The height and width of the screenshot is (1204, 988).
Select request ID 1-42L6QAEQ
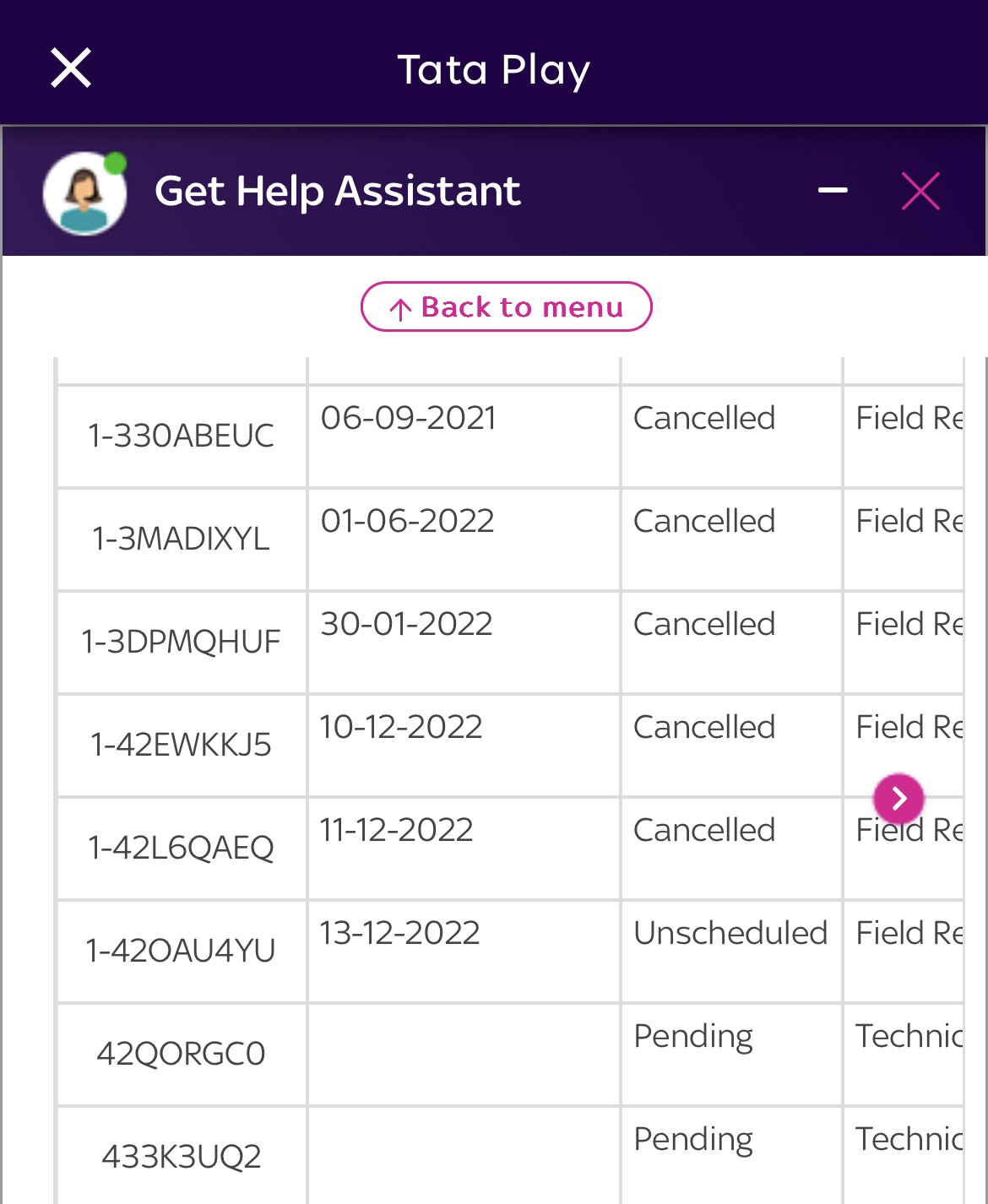[x=182, y=848]
